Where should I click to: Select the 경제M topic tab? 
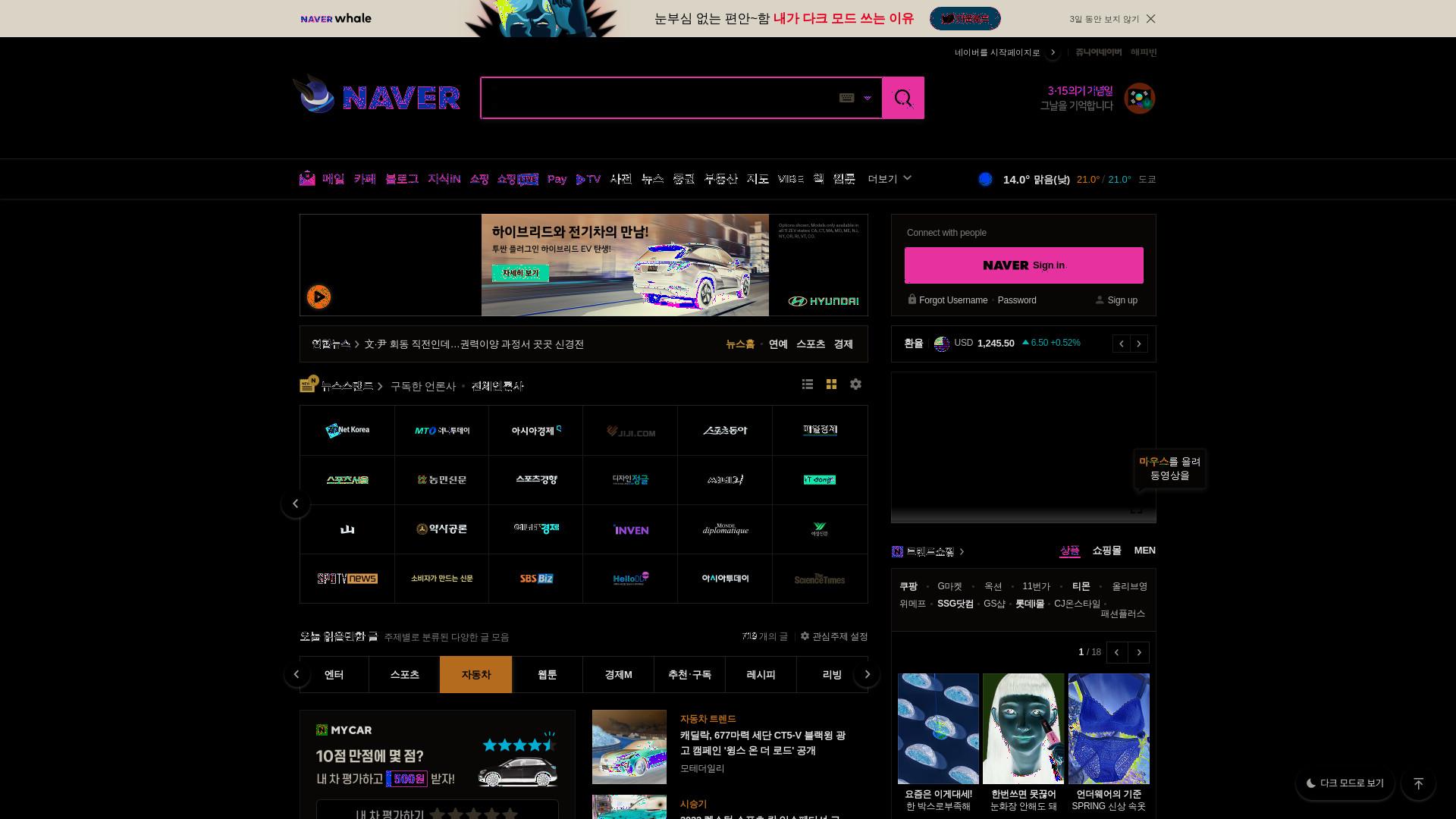point(619,675)
